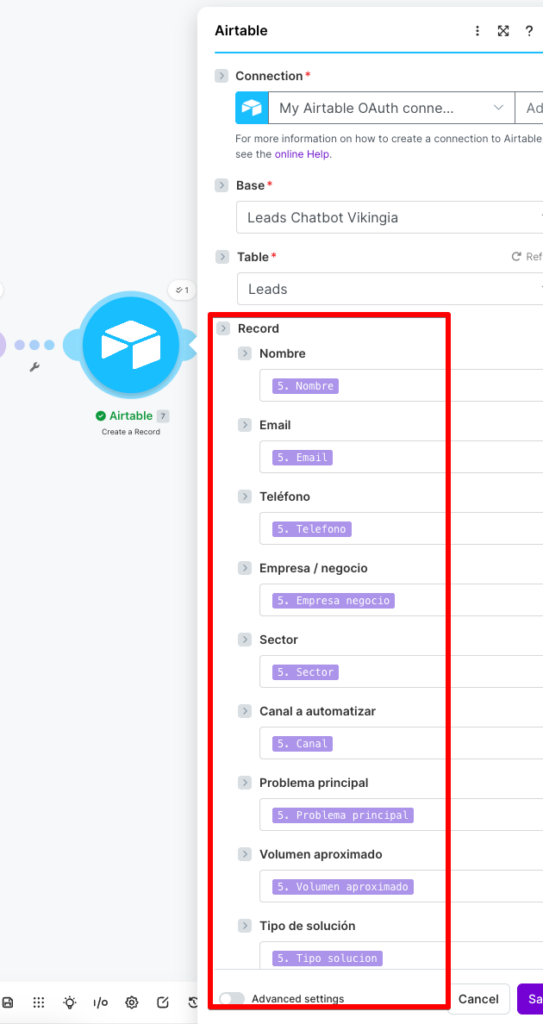Expand the chevron next to Connection
Screen dimensions: 543x1024
222,76
